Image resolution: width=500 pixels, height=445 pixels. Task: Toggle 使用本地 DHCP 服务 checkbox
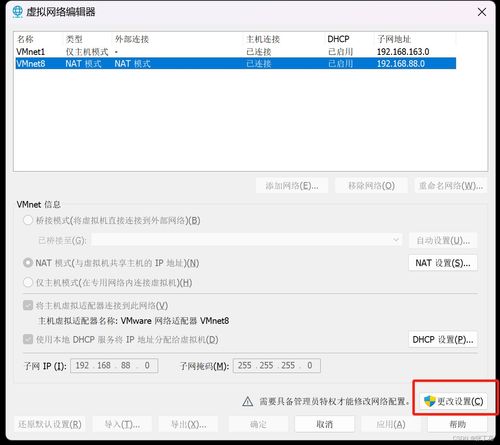(28, 339)
